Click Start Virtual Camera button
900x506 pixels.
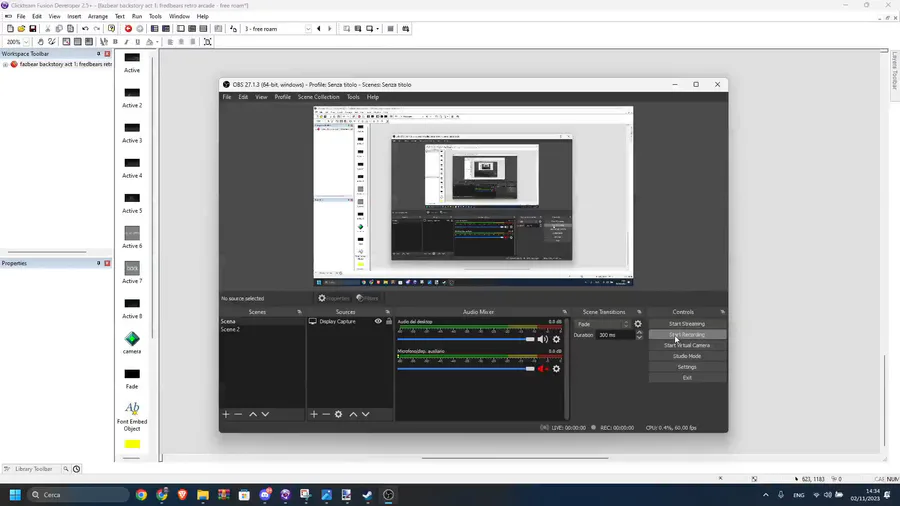tap(687, 345)
